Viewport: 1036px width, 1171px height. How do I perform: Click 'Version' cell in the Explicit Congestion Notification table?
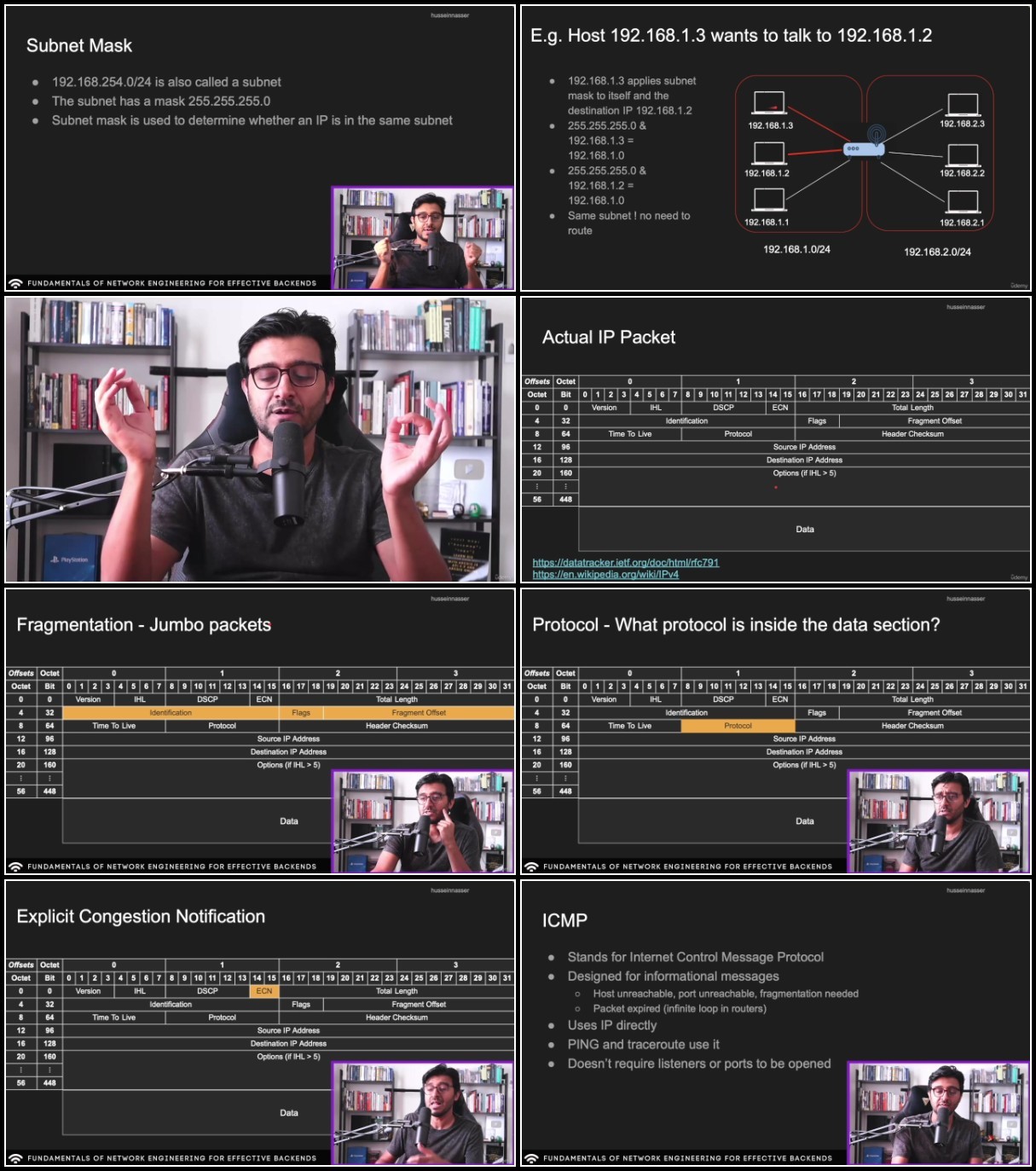click(x=88, y=991)
